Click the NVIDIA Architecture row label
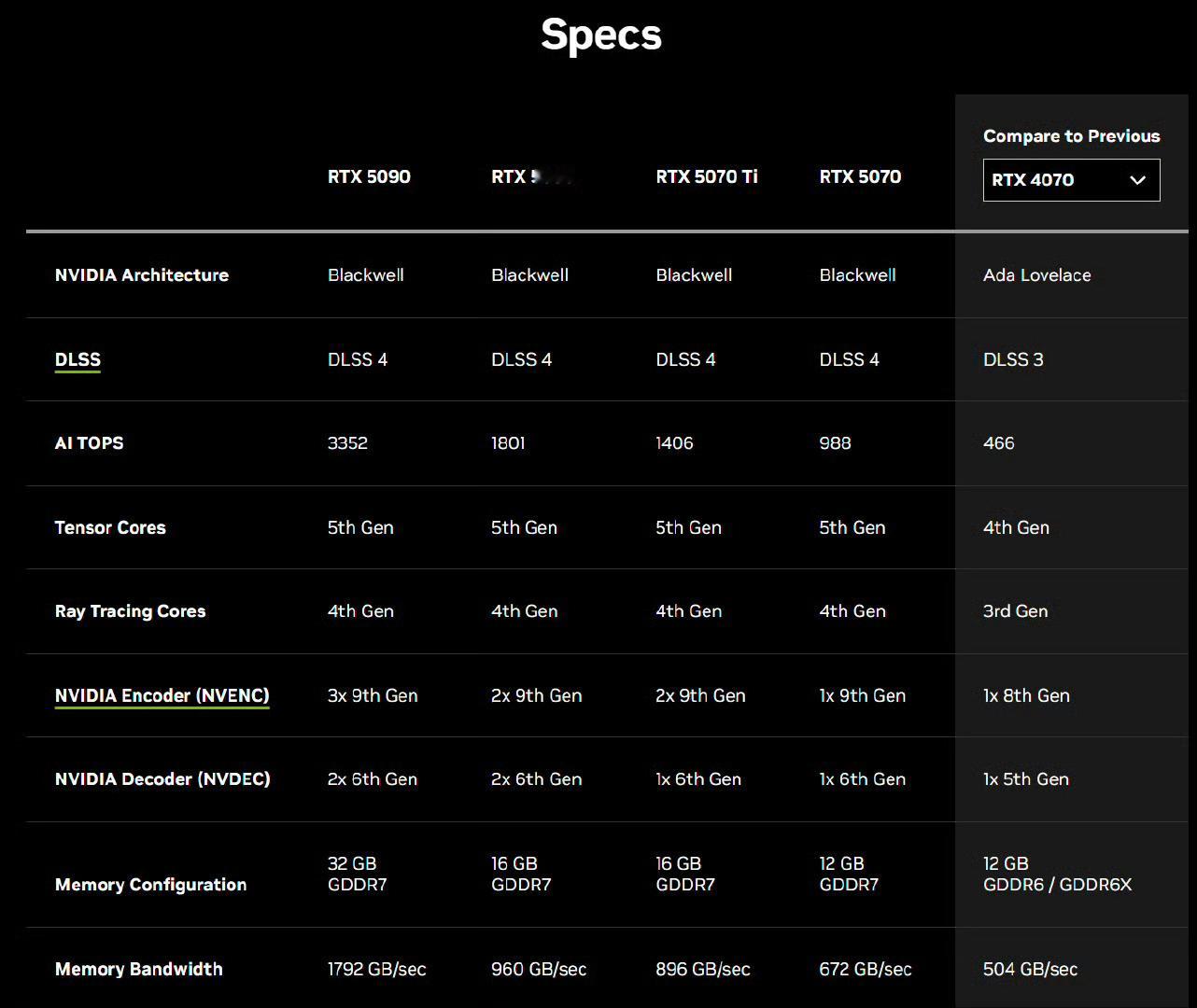 (142, 275)
